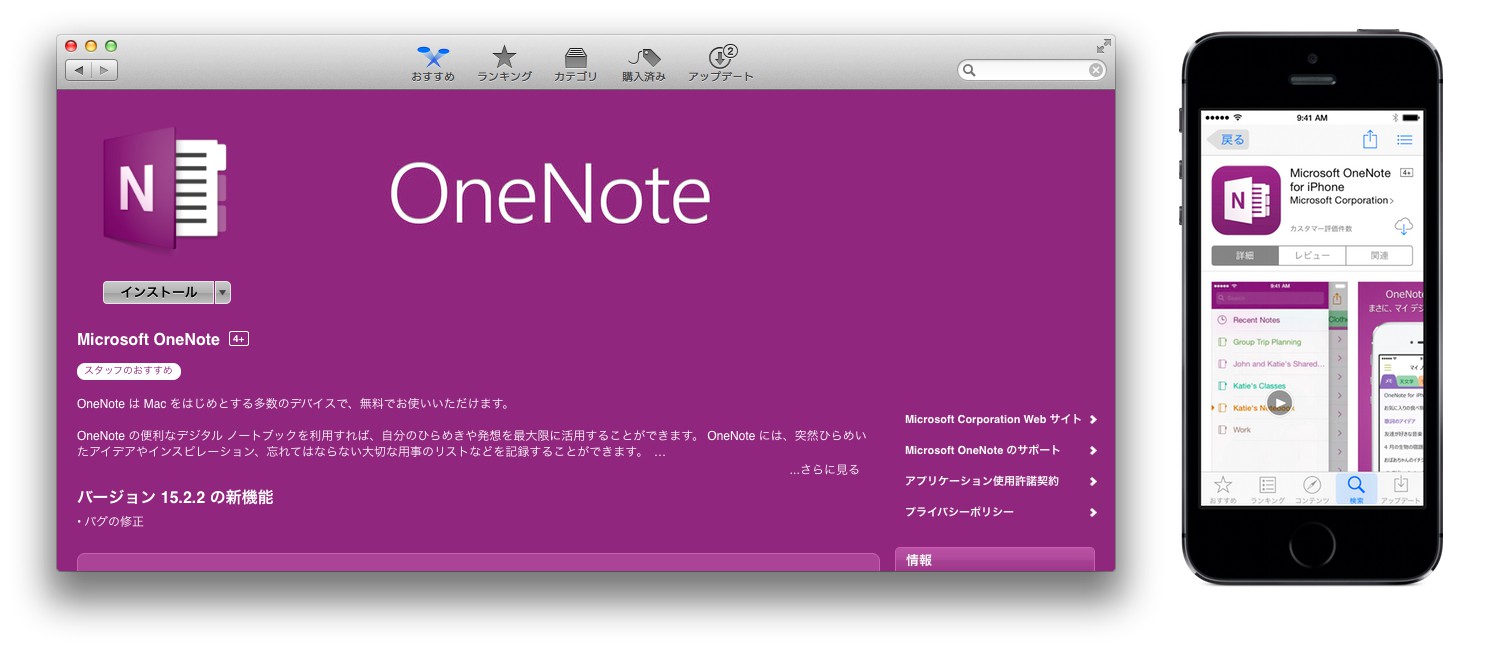Tap the おすすめ star tab on iPhone
Viewport: 1500px width, 650px height.
(x=1222, y=489)
